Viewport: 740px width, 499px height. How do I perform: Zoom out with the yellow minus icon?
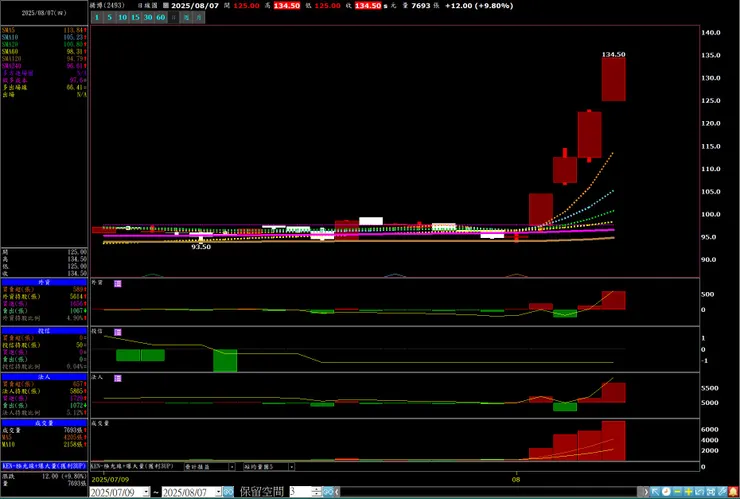tap(678, 491)
